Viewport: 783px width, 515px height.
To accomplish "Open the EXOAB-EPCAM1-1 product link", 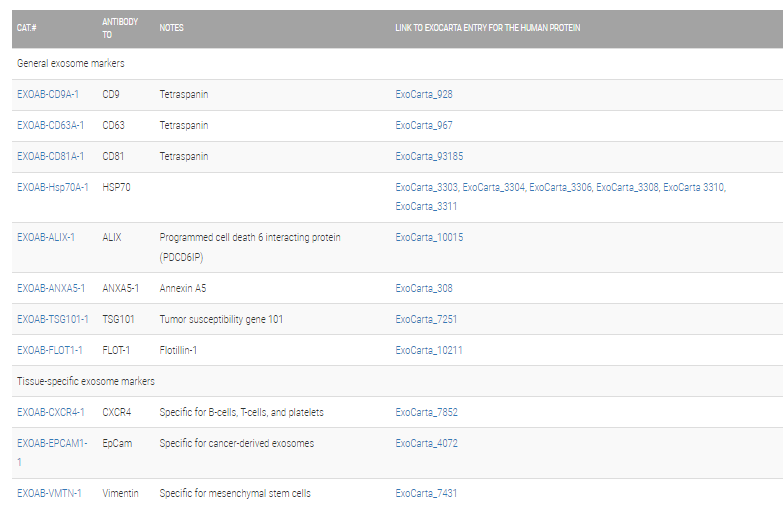I will pos(52,443).
